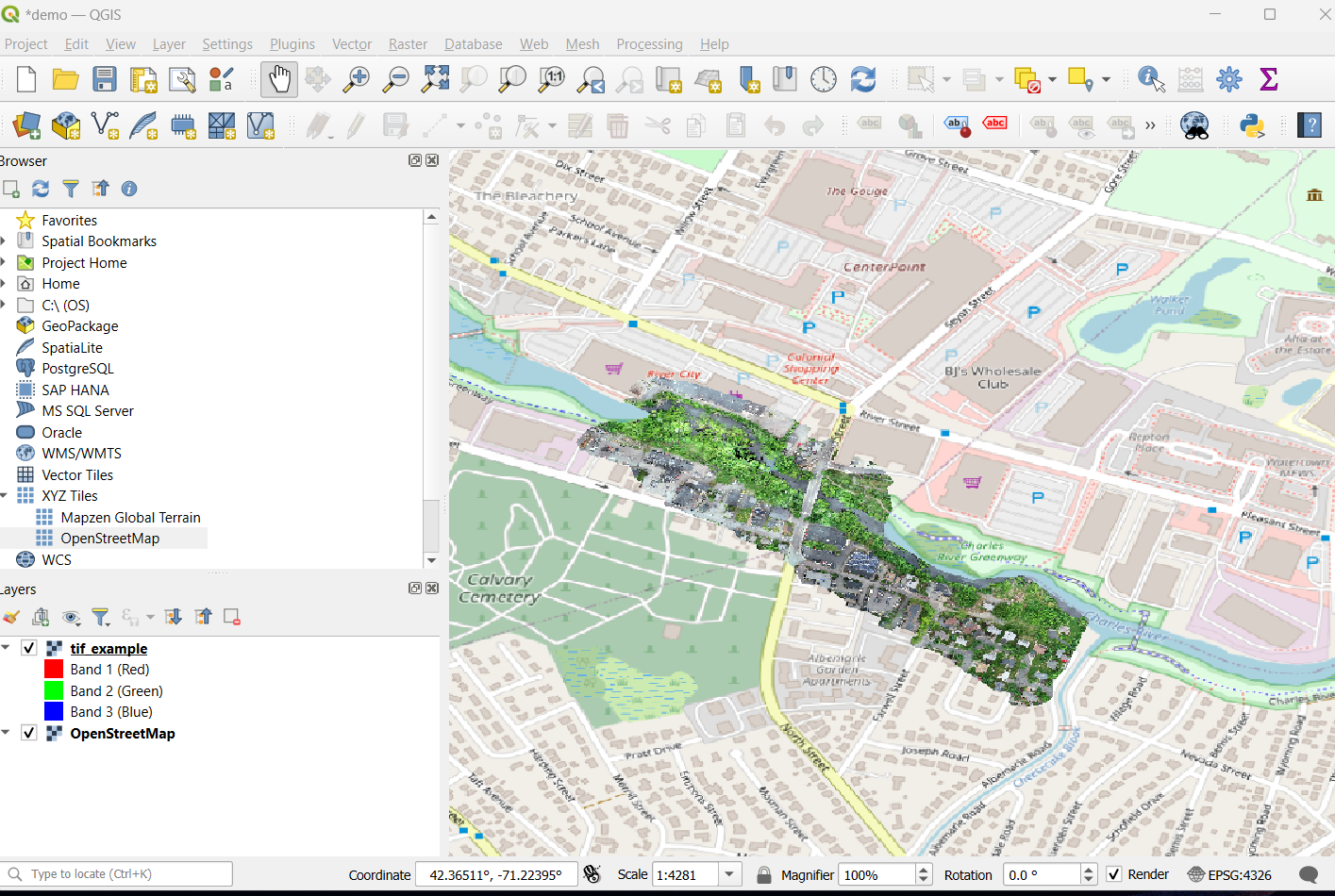This screenshot has height=896, width=1335.
Task: Click the Band 2 (Green) color swatch
Action: (54, 690)
